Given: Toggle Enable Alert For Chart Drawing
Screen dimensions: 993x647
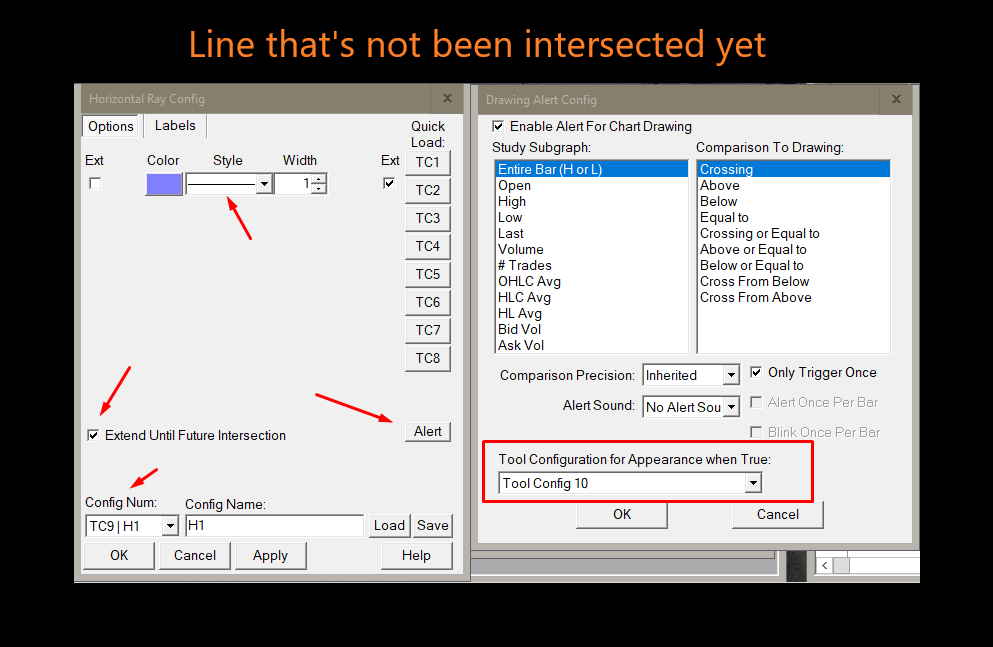Looking at the screenshot, I should click(x=498, y=126).
